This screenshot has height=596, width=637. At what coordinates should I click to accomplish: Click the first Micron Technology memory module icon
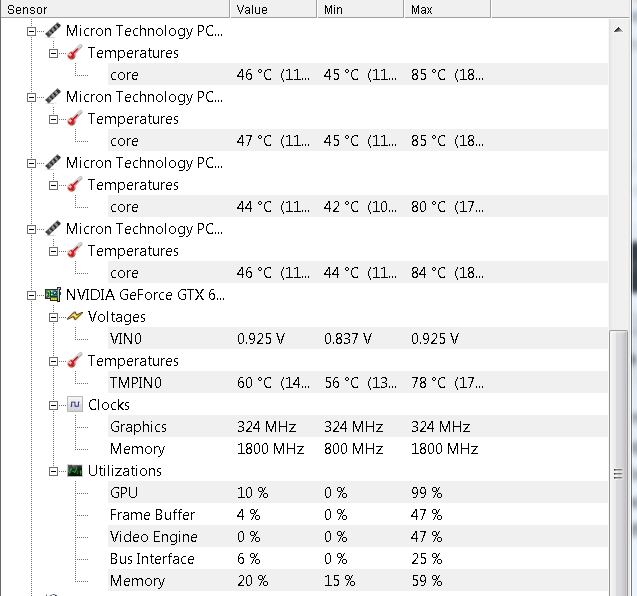53,30
